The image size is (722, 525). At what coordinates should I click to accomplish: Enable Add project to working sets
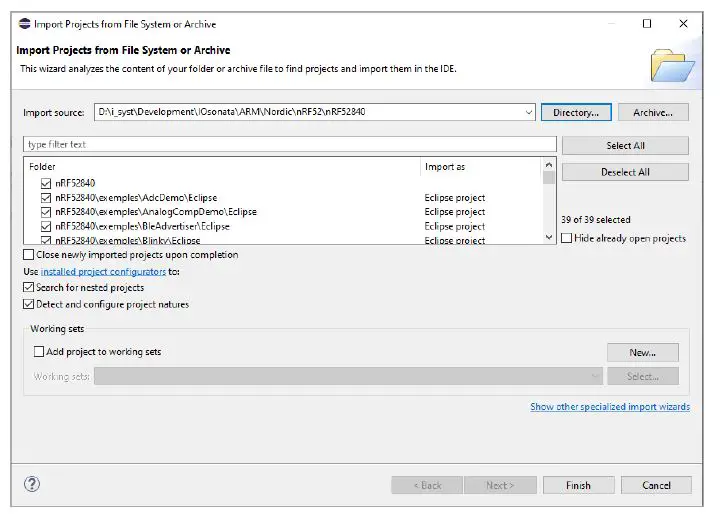coord(39,352)
